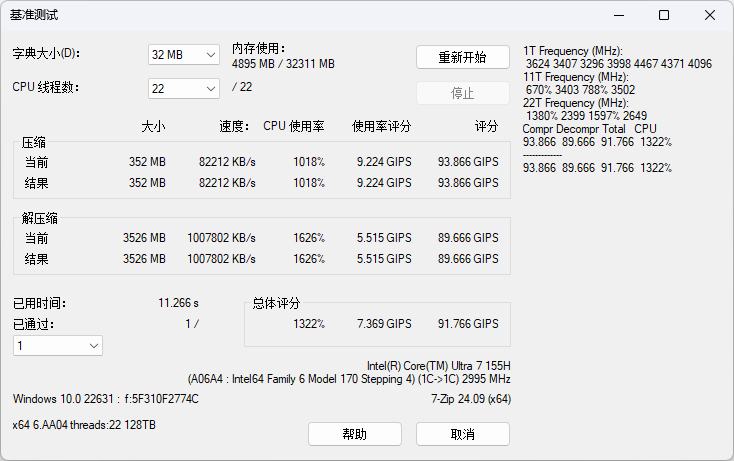Close the 基准测试 dialog
Image resolution: width=734 pixels, height=461 pixels.
[x=709, y=16]
